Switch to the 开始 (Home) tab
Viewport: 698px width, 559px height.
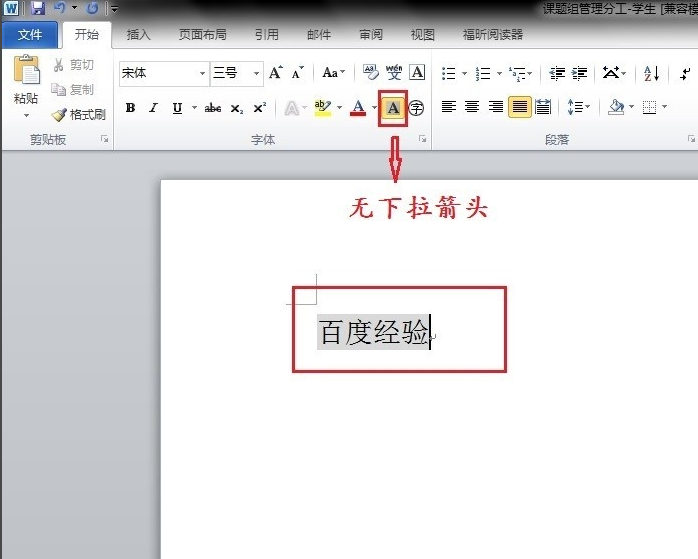(86, 34)
